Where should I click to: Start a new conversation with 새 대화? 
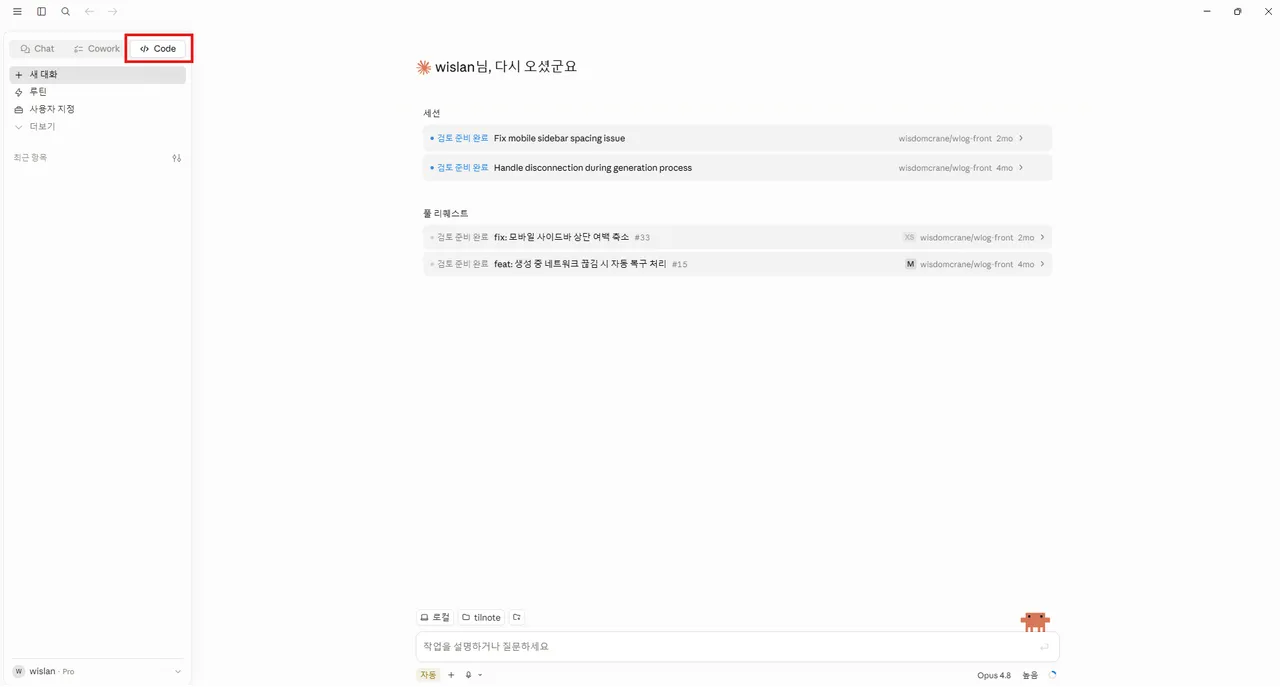click(98, 75)
